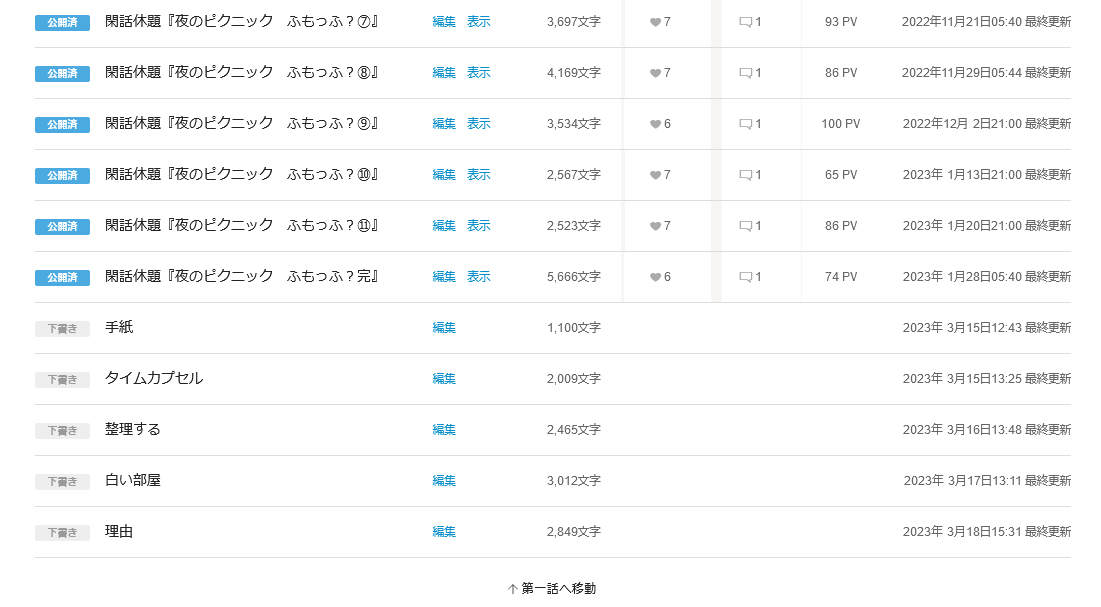Open 編集 link for 手紙 draft
This screenshot has height=607, width=1101.
click(444, 327)
